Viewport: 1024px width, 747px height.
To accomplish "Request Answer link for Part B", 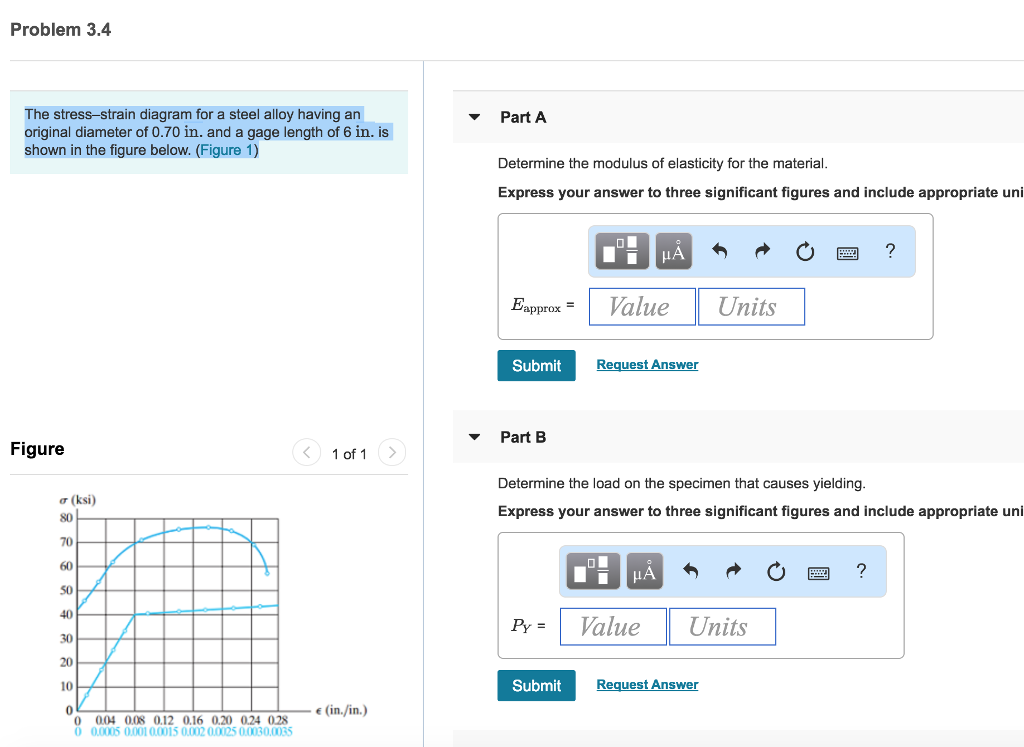I will (647, 684).
